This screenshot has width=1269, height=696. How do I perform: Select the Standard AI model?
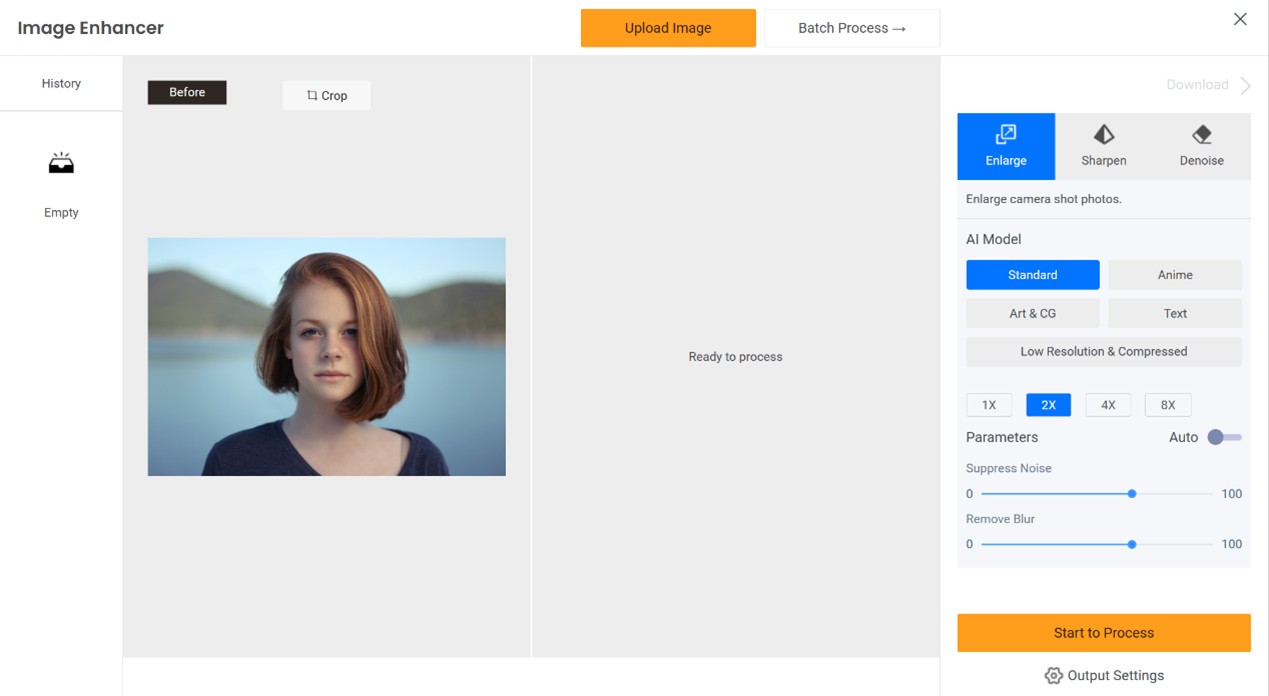(x=1033, y=275)
